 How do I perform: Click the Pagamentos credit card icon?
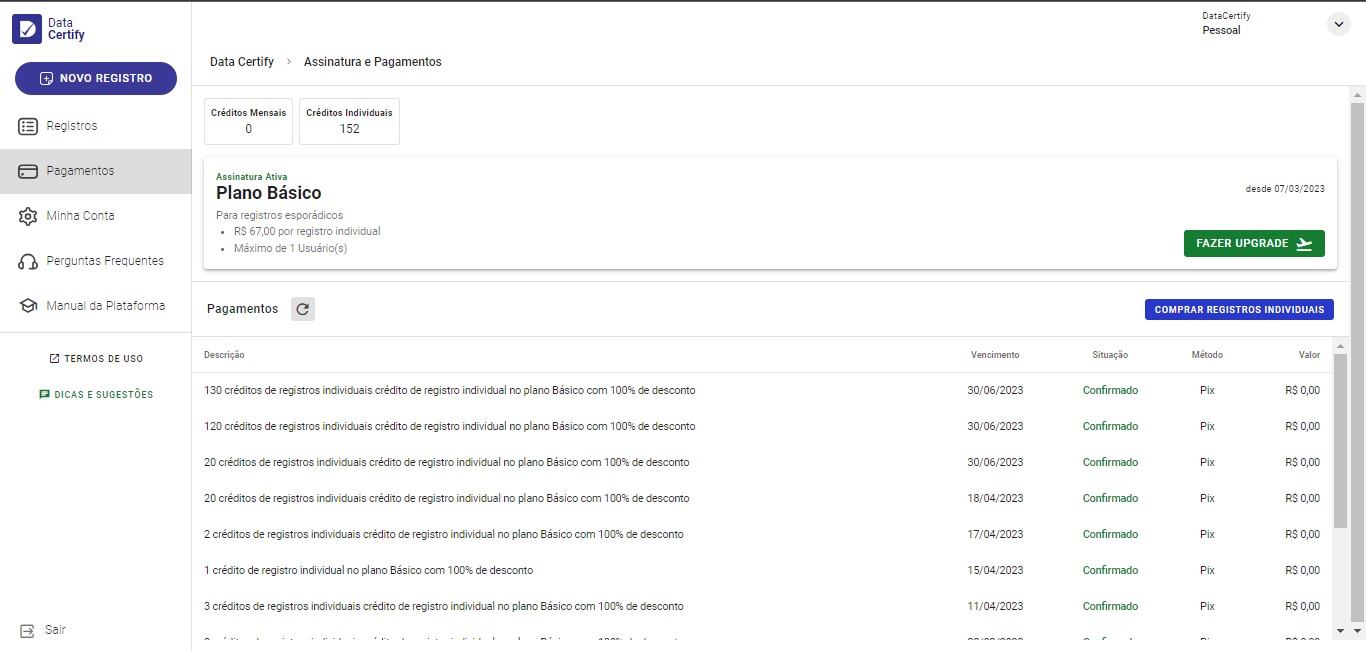28,171
